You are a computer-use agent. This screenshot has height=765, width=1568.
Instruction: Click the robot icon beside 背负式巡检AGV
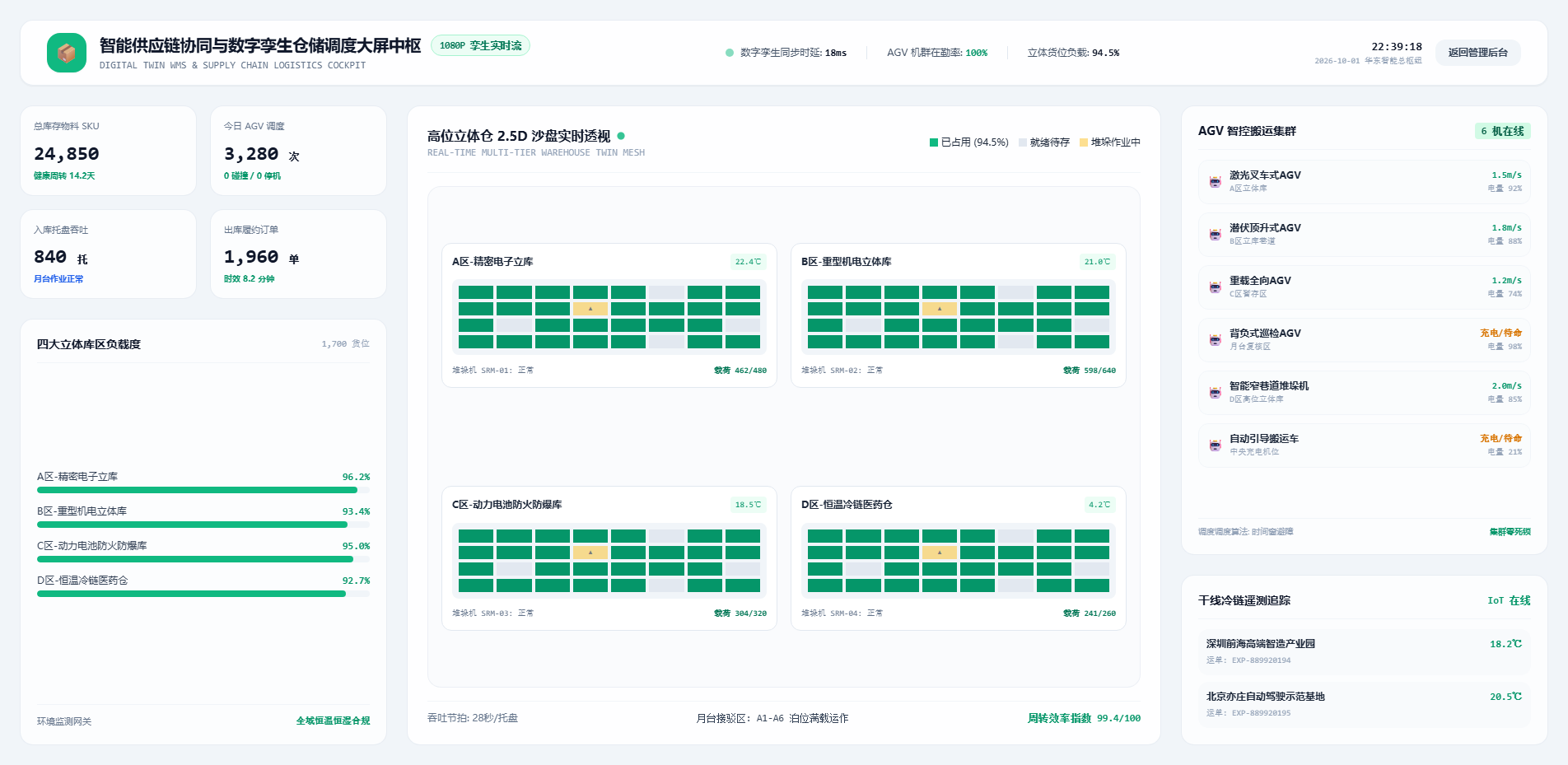pyautogui.click(x=1215, y=339)
